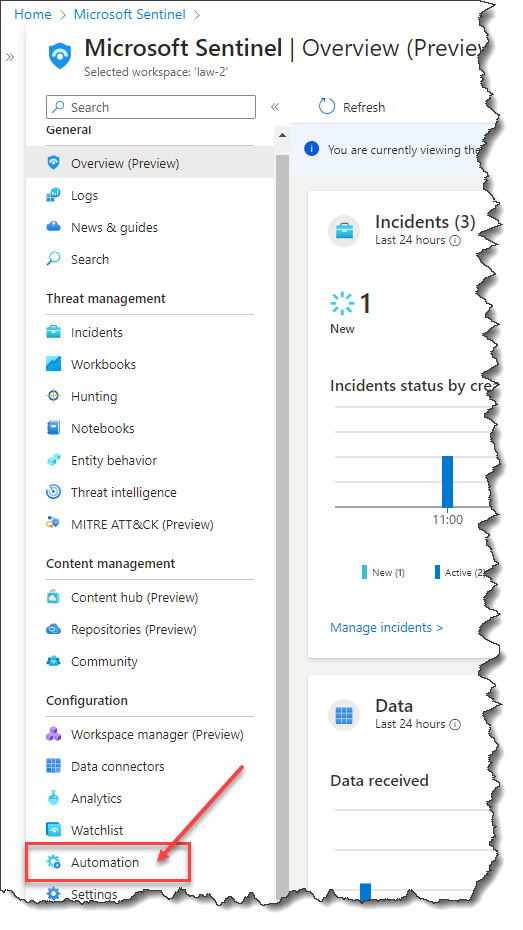
Task: Click the 11:00 bar in incidents chart
Action: pos(448,481)
